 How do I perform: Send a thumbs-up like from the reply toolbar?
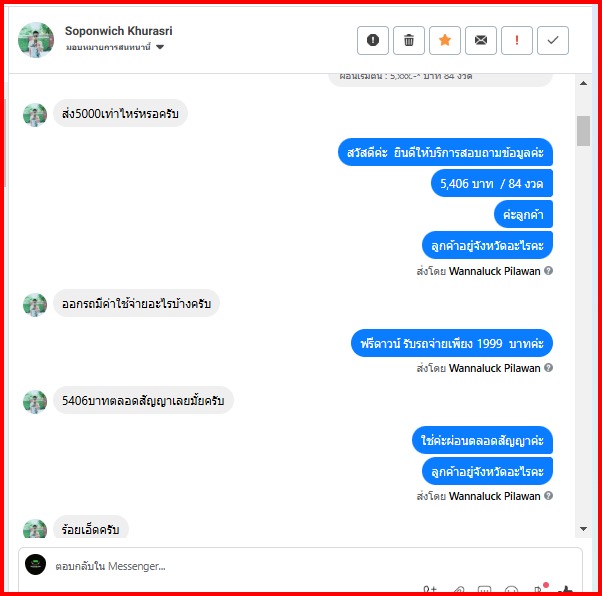566,590
